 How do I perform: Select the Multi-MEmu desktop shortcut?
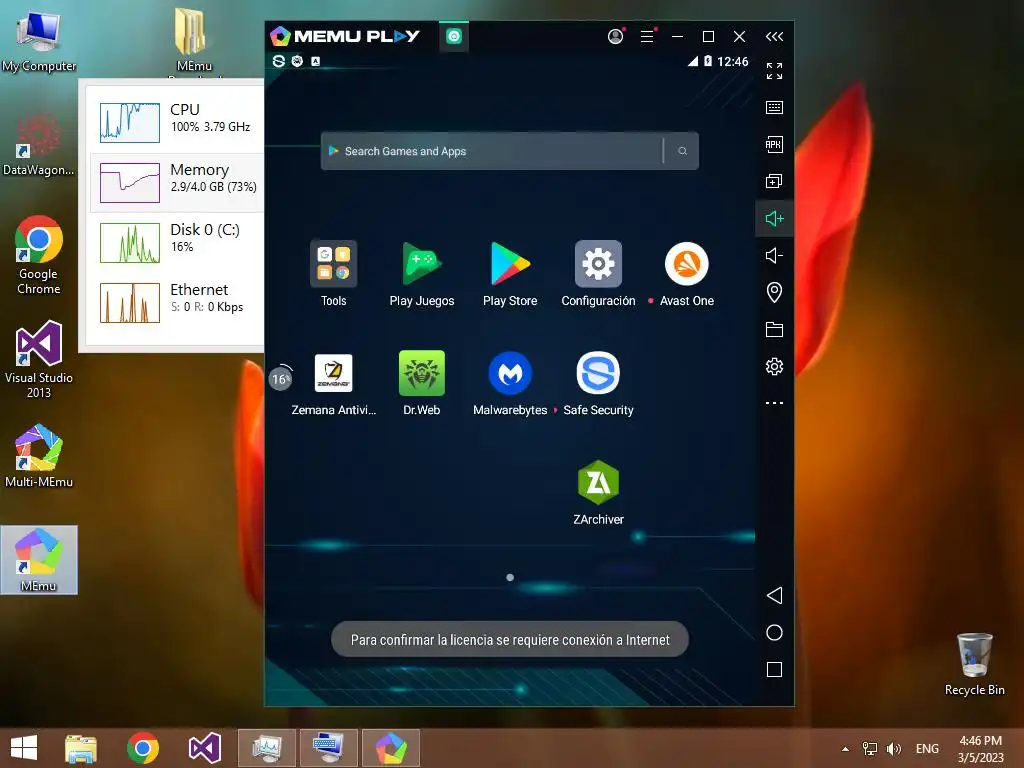pyautogui.click(x=39, y=456)
